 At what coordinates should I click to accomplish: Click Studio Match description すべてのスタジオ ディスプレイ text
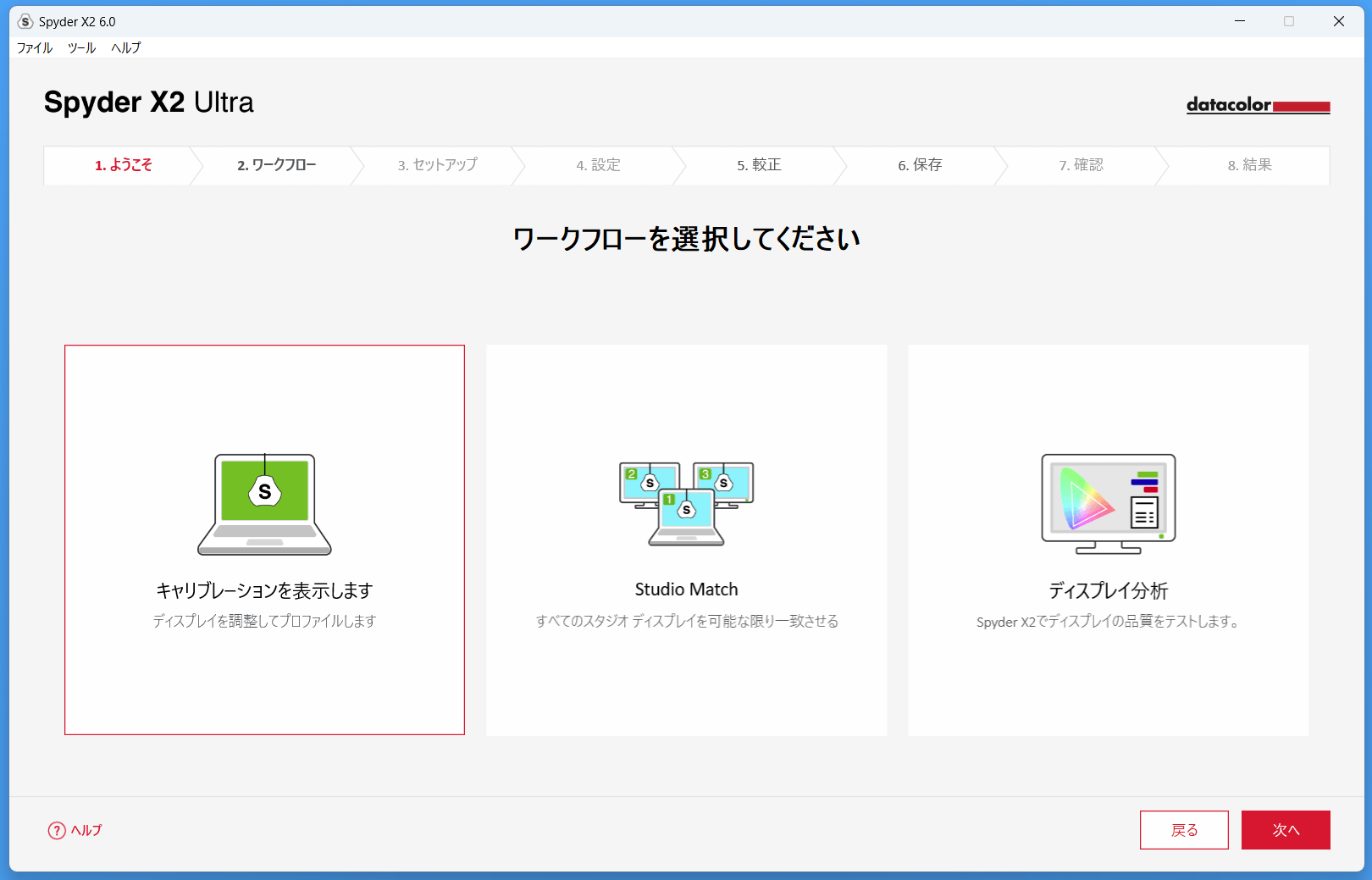tap(686, 621)
